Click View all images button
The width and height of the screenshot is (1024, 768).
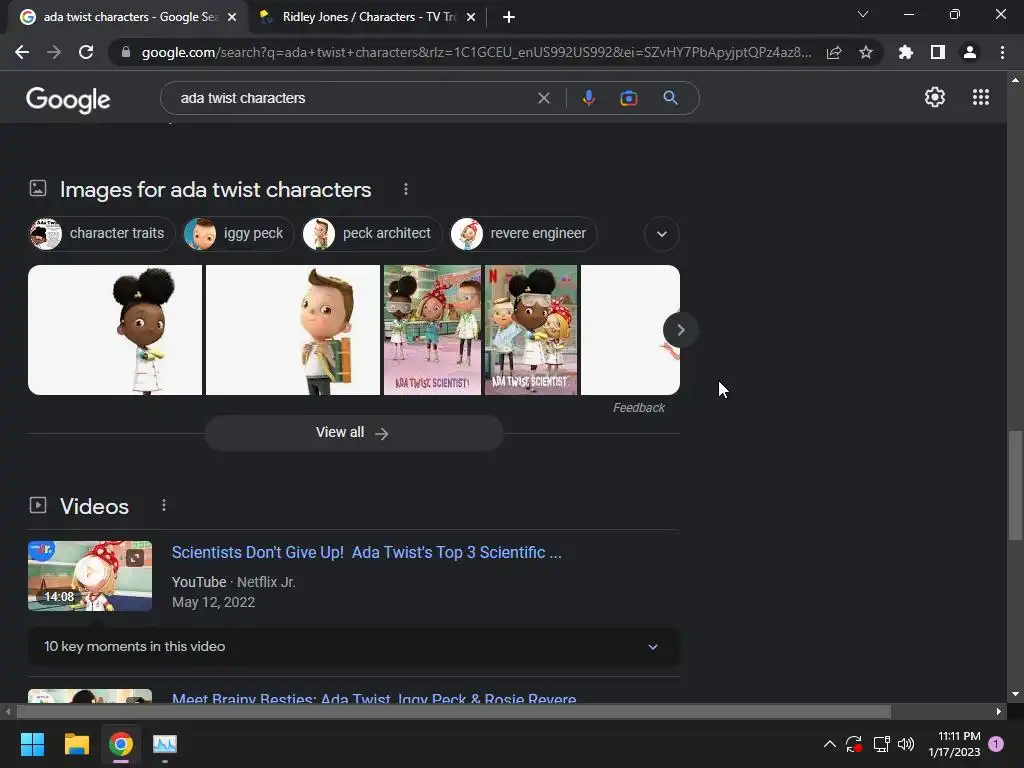[x=354, y=433]
